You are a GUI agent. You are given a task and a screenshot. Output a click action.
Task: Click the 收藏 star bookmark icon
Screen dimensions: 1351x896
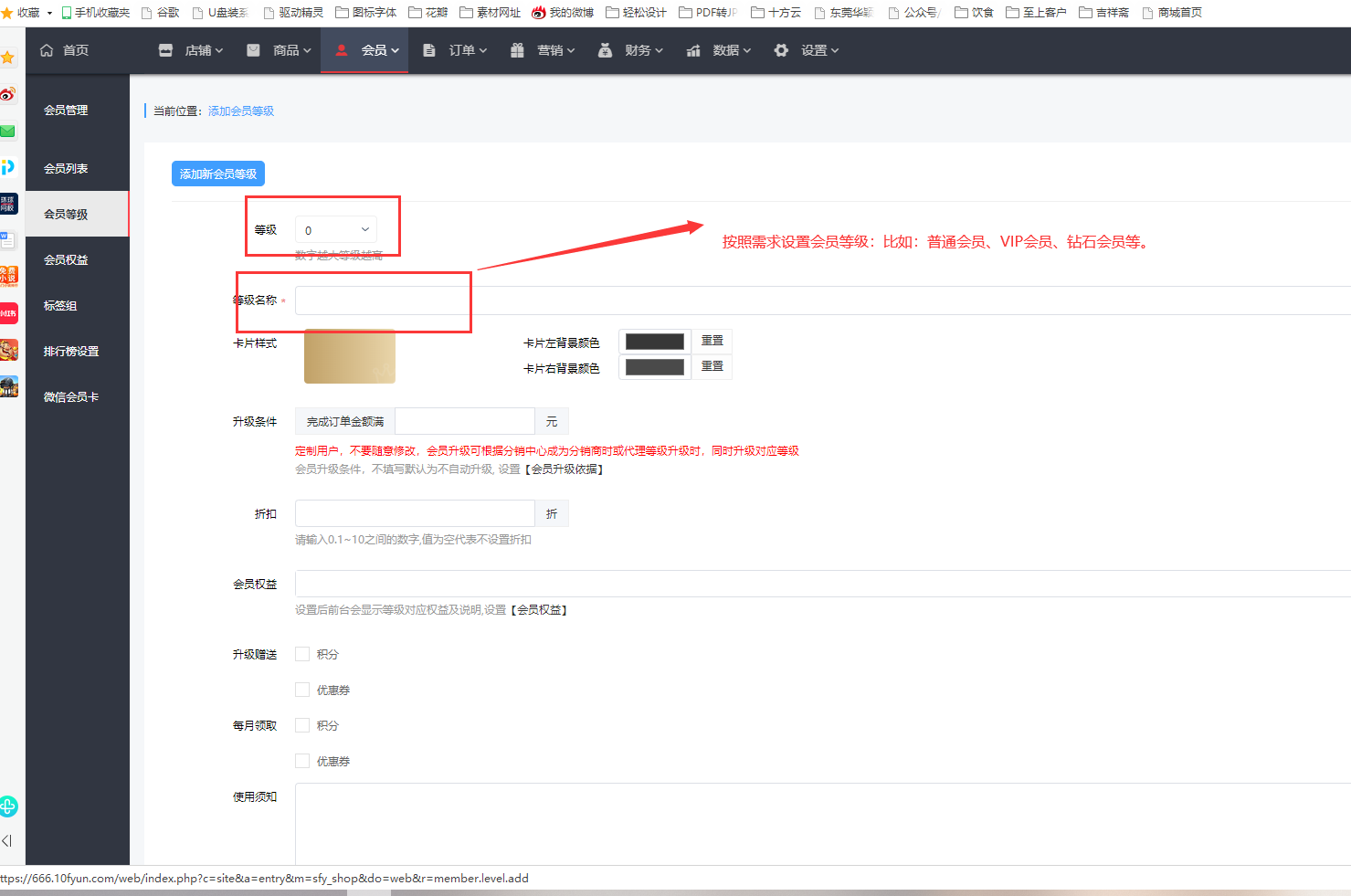(x=7, y=13)
